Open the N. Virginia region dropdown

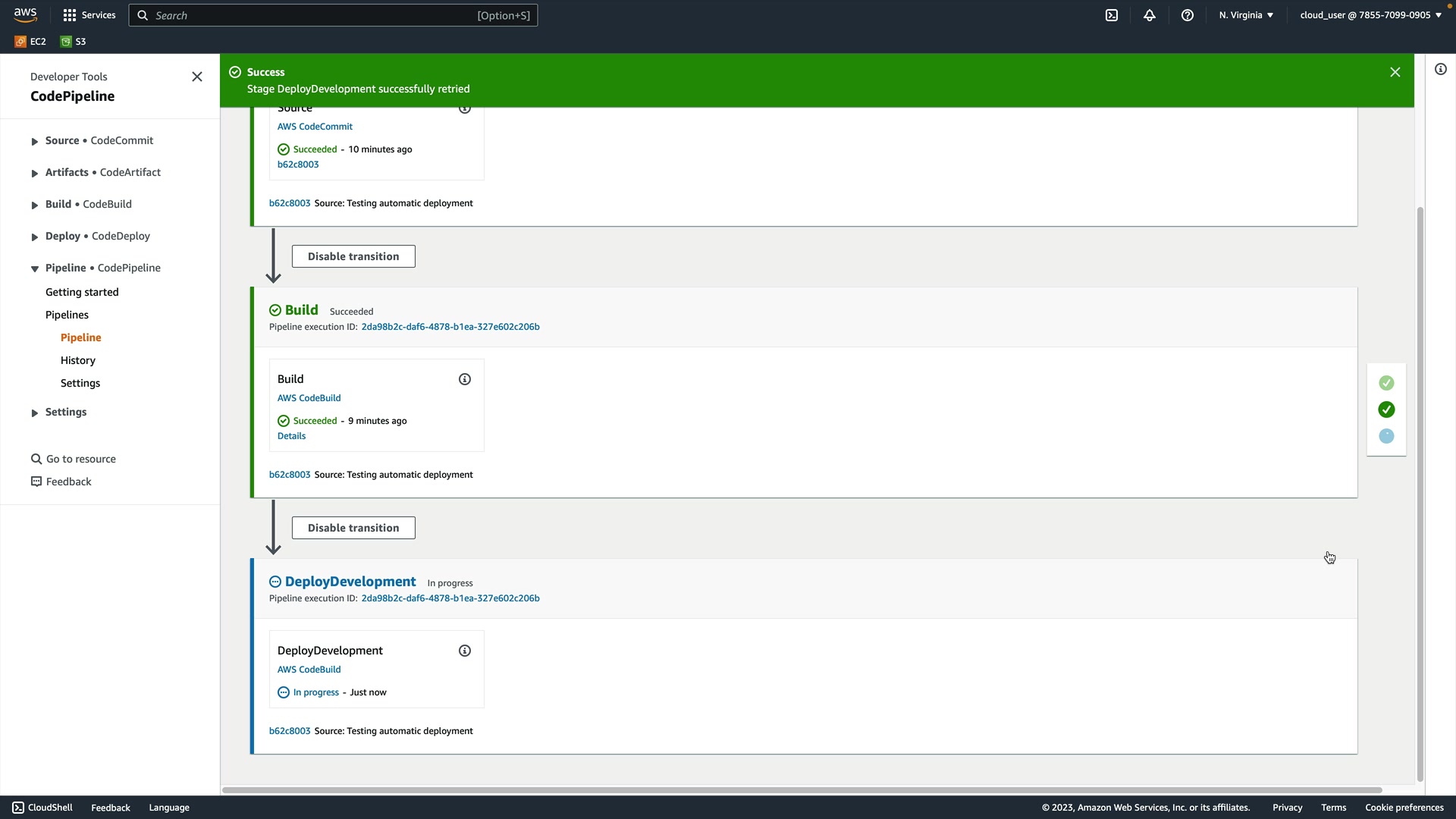pyautogui.click(x=1246, y=15)
